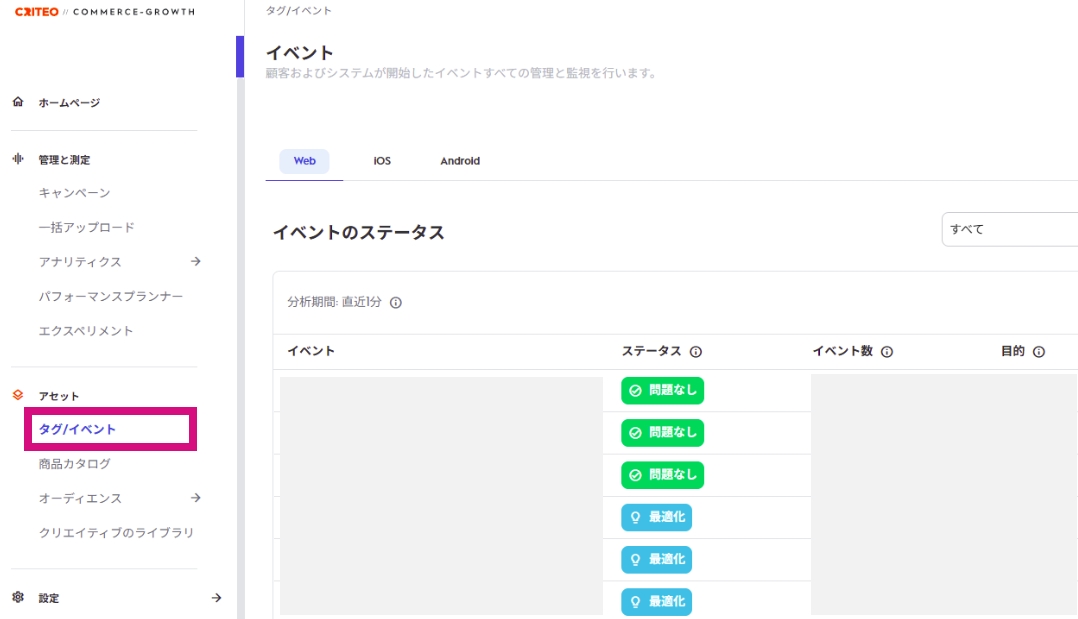Image resolution: width=1078 pixels, height=619 pixels.
Task: Select アセット section header
Action: (58, 396)
